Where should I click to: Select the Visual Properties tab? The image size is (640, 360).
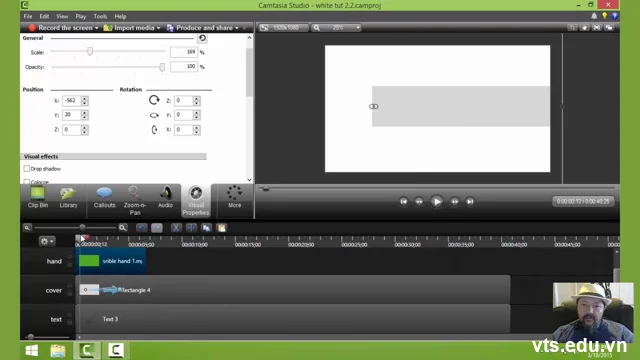(x=196, y=200)
